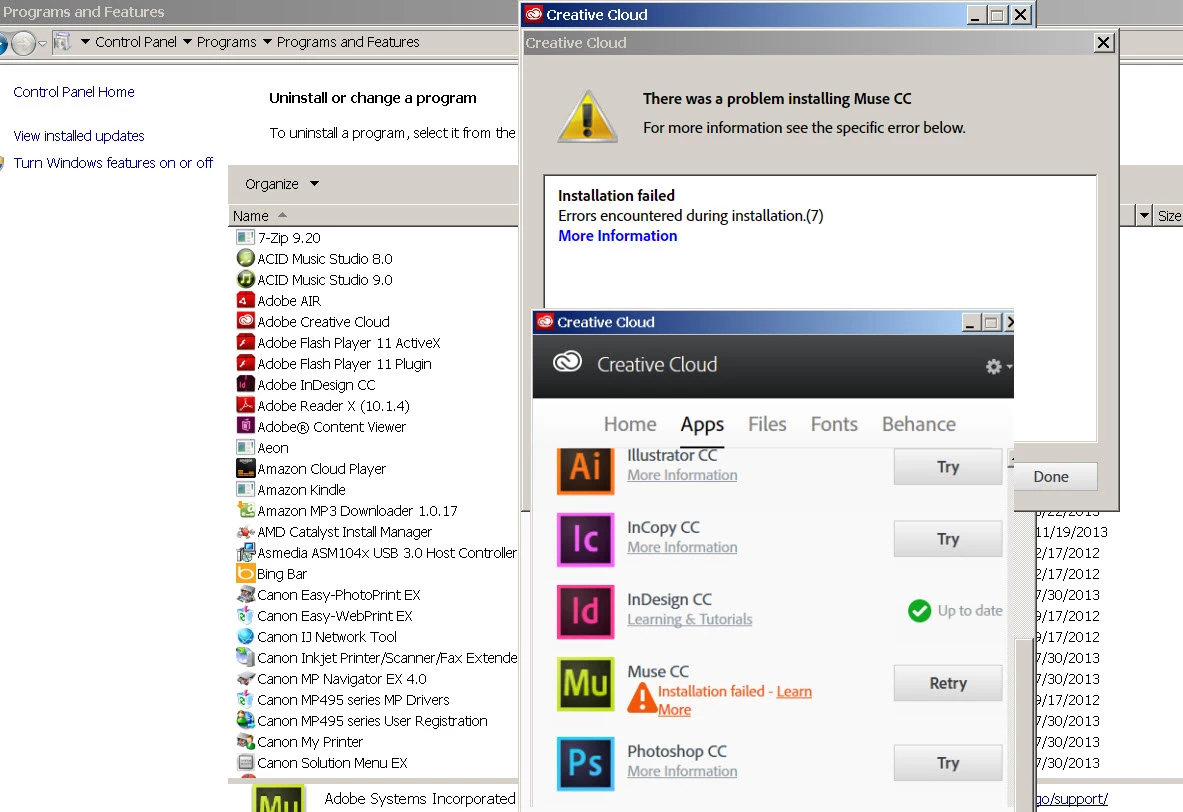Select the Amazon Cloud Player icon
Image resolution: width=1183 pixels, height=812 pixels.
coord(245,469)
